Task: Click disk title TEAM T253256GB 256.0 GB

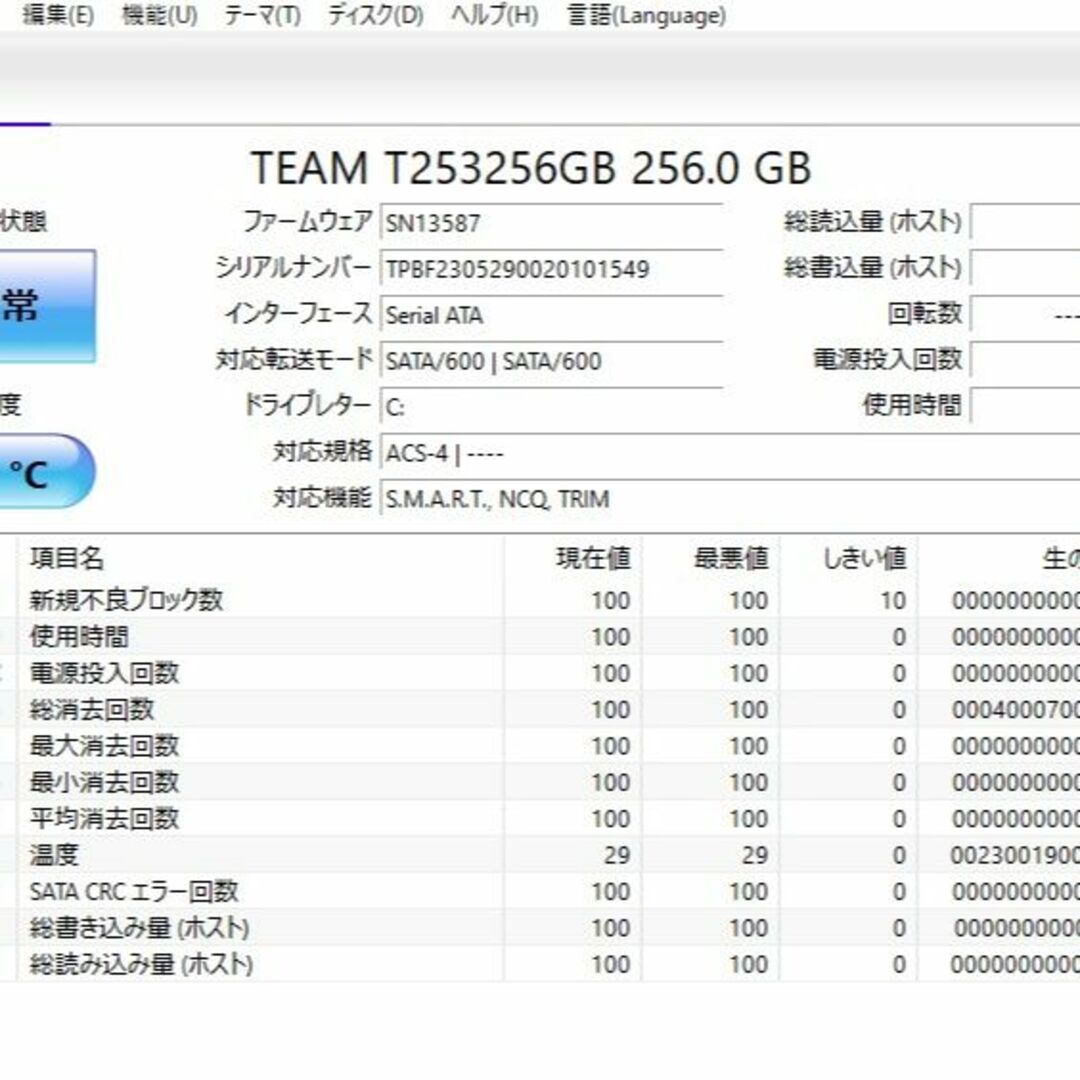Action: tap(530, 167)
